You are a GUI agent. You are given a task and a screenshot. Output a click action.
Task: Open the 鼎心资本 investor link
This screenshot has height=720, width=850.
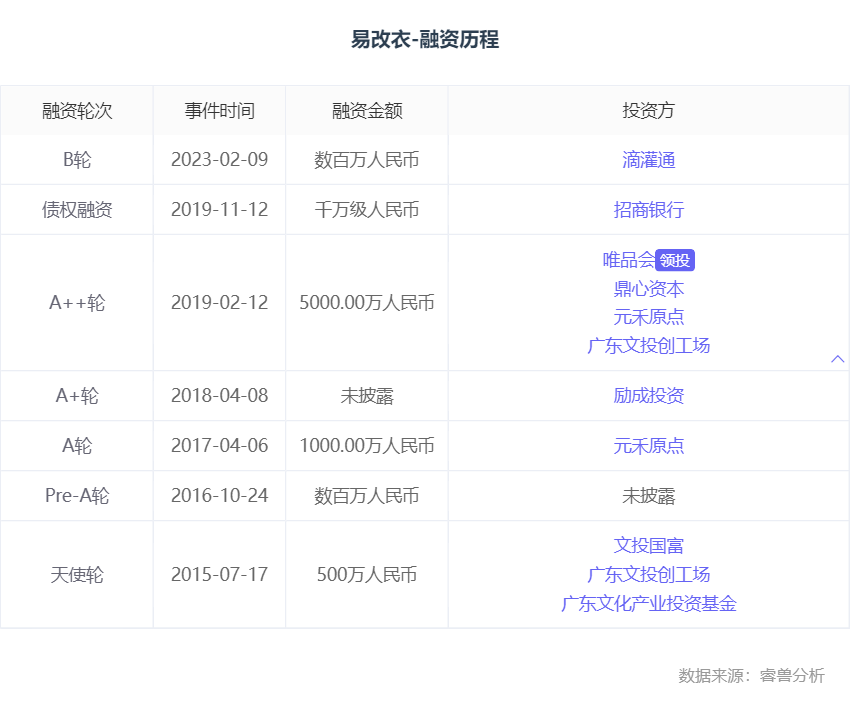tap(648, 289)
